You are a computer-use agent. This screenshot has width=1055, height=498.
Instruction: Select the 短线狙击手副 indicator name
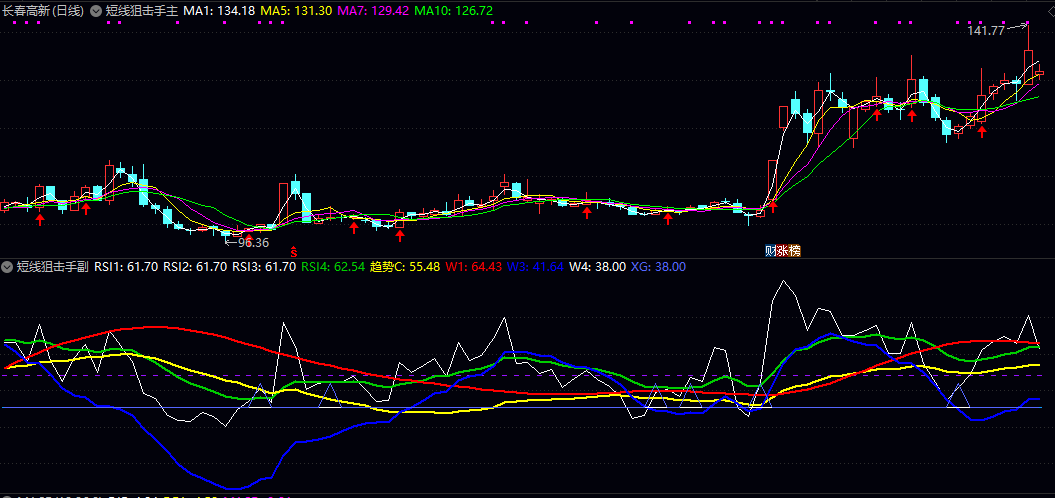52,267
